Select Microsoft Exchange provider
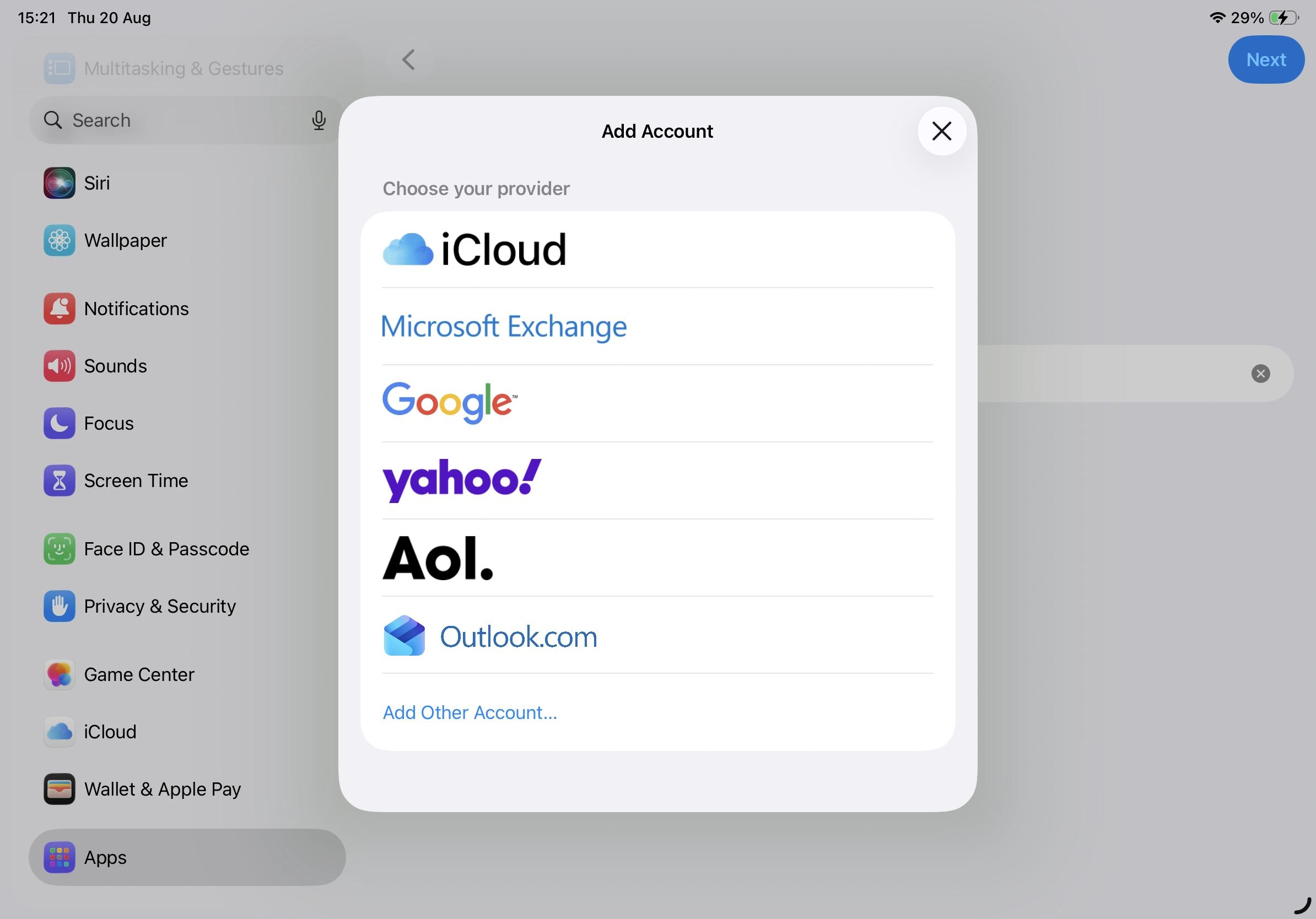 coord(657,327)
